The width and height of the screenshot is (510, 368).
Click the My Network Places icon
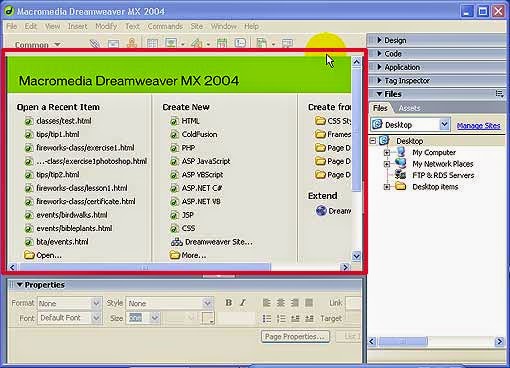coord(400,164)
